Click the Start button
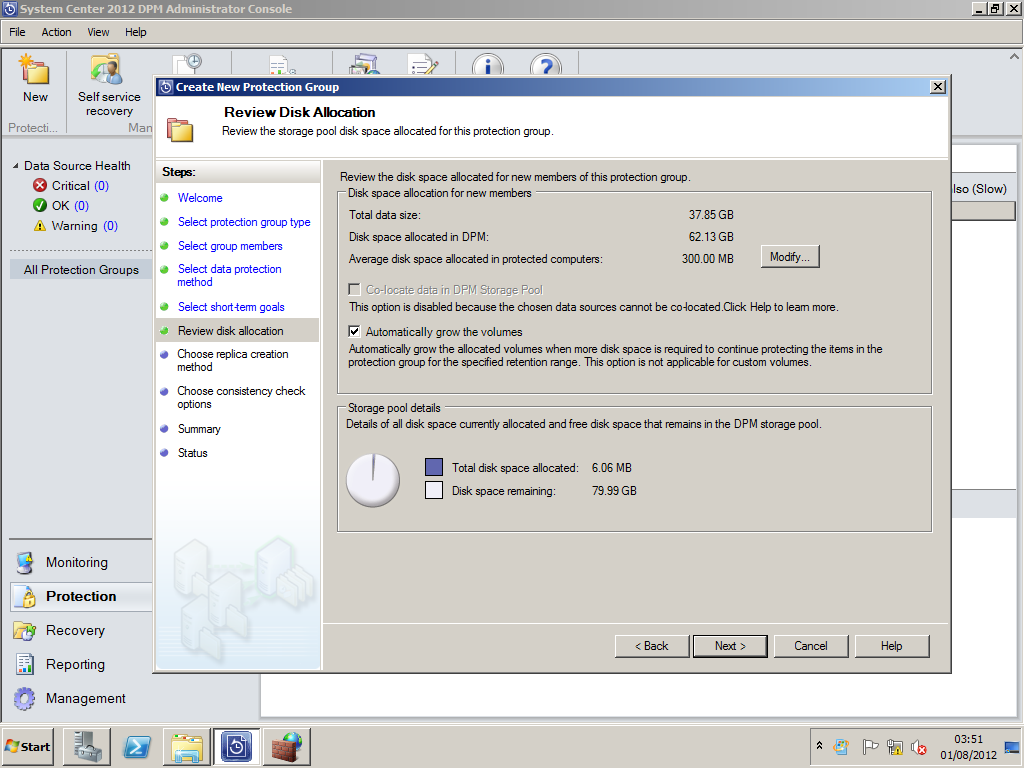 (x=27, y=746)
